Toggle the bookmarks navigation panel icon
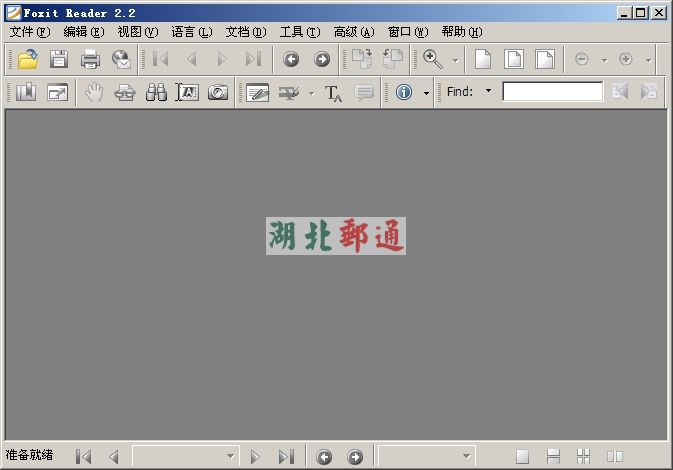Image resolution: width=673 pixels, height=470 pixels. point(26,92)
